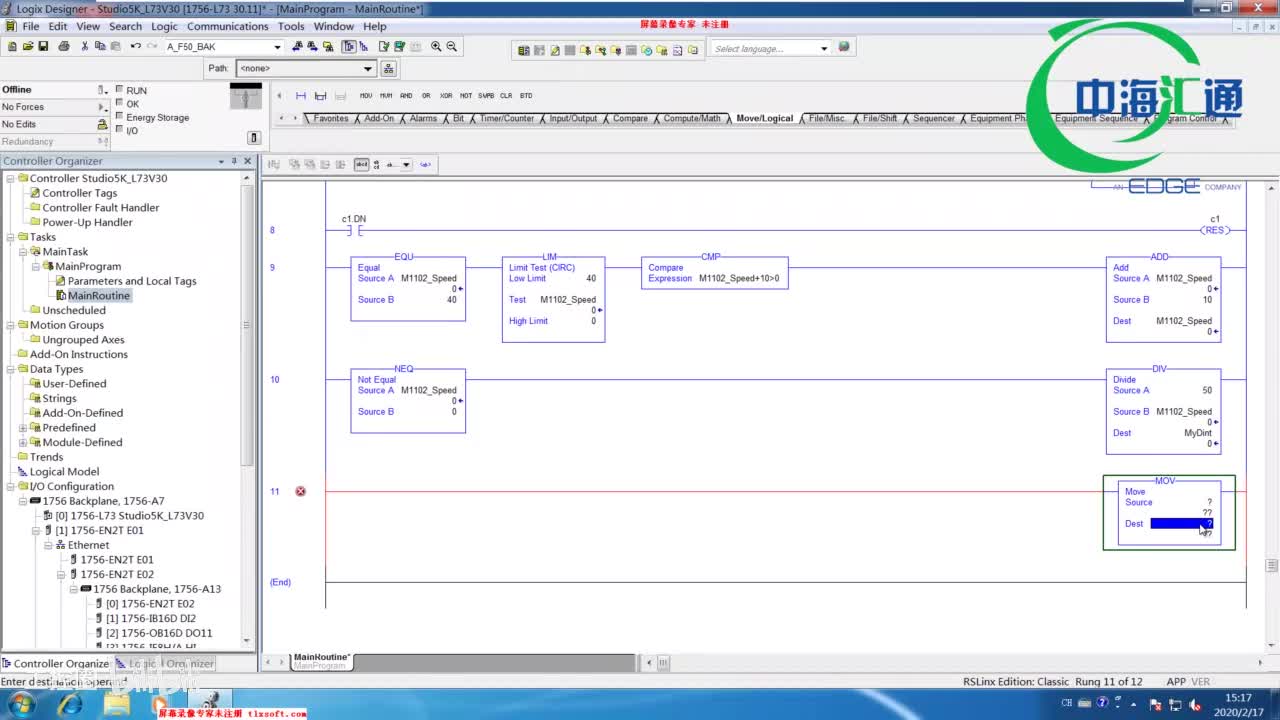Insert a NOT instruction from the toolbar
This screenshot has height=720, width=1280.
coord(466,96)
